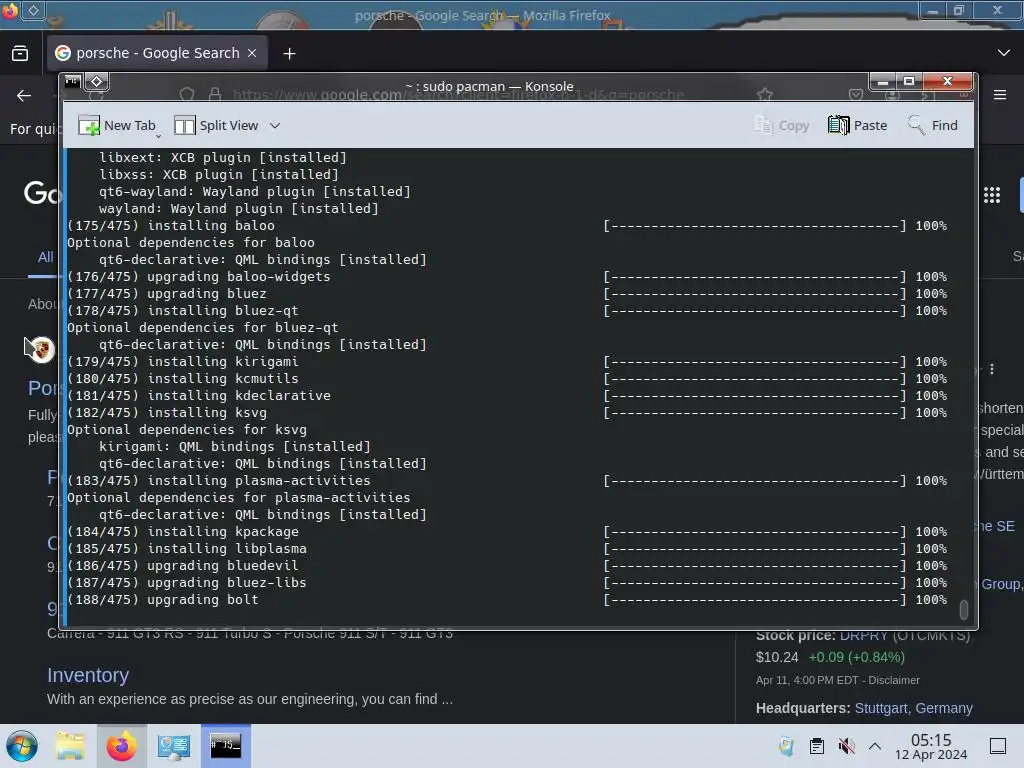Expand hidden system tray icons arrow
The image size is (1024, 768).
(x=875, y=746)
